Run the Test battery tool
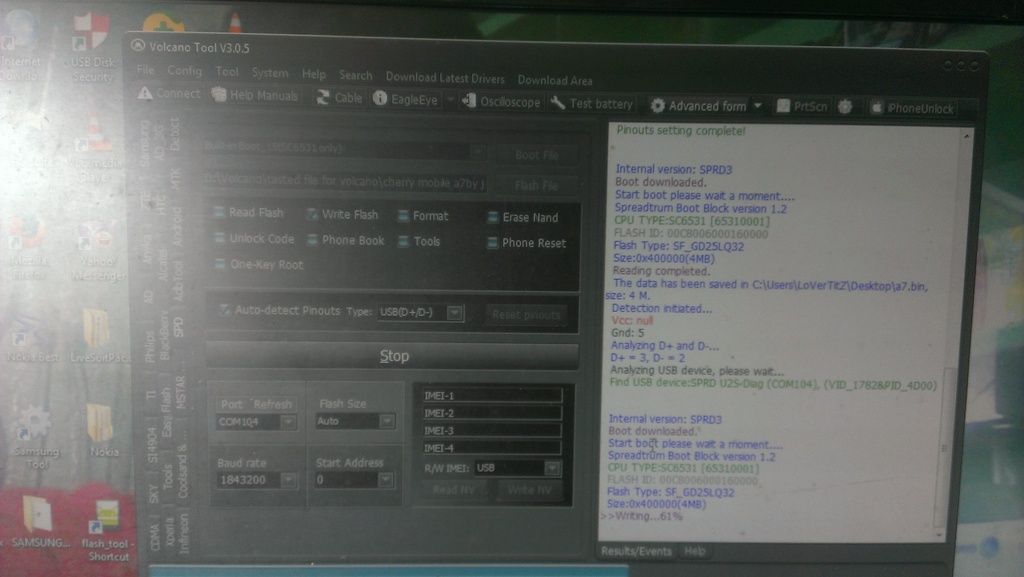Image resolution: width=1024 pixels, height=577 pixels. click(x=591, y=103)
